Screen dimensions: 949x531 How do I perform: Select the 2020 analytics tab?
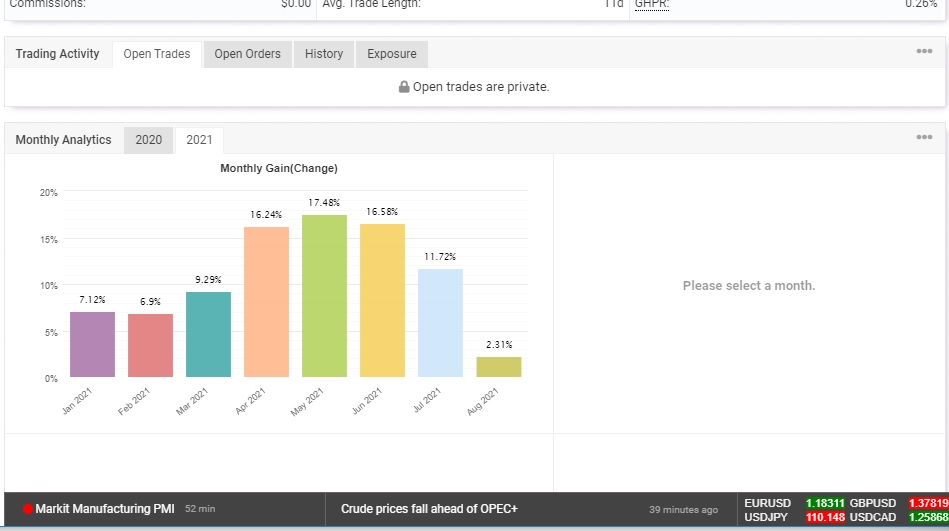tap(148, 140)
